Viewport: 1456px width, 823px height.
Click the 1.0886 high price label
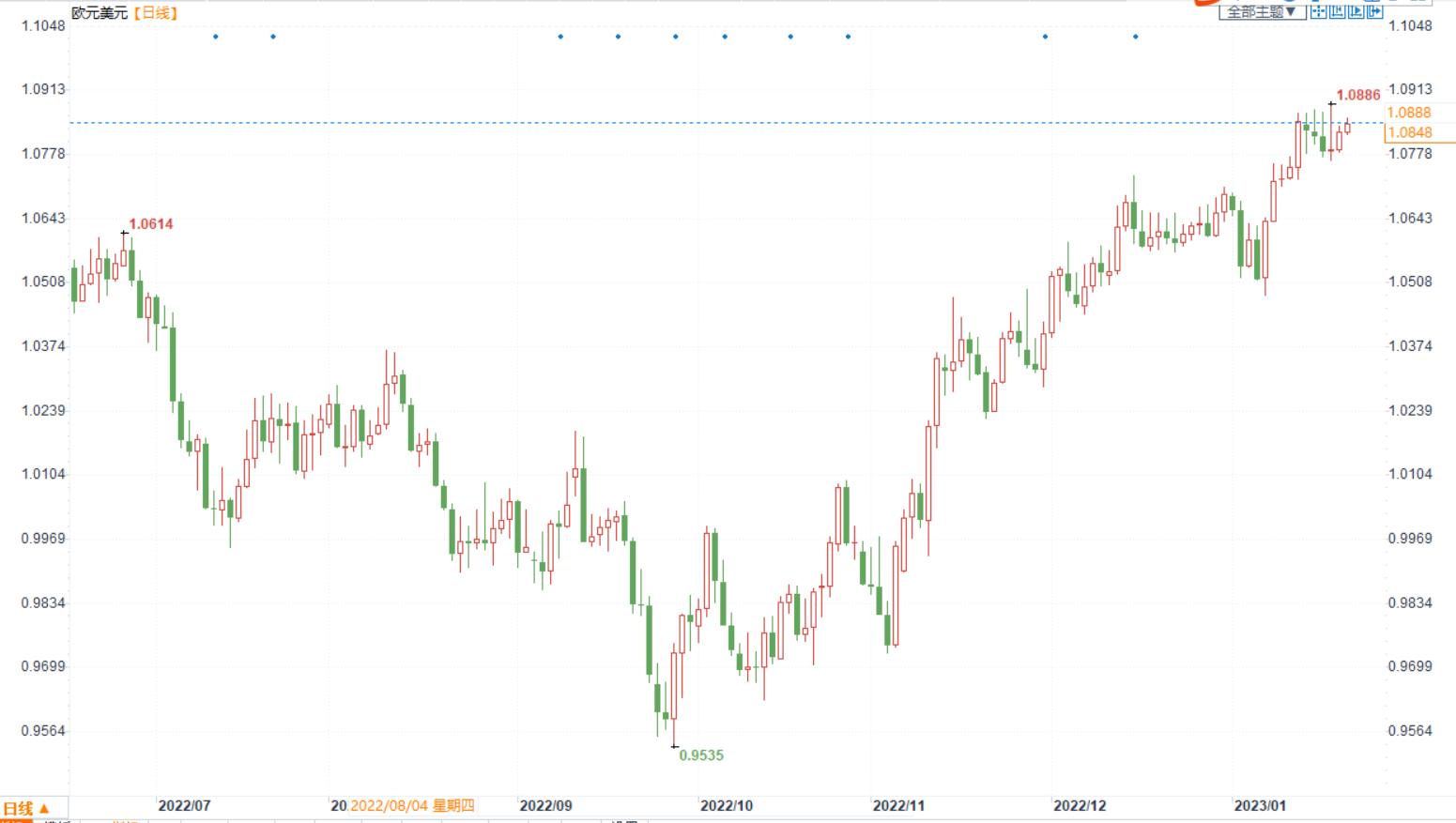(1357, 95)
